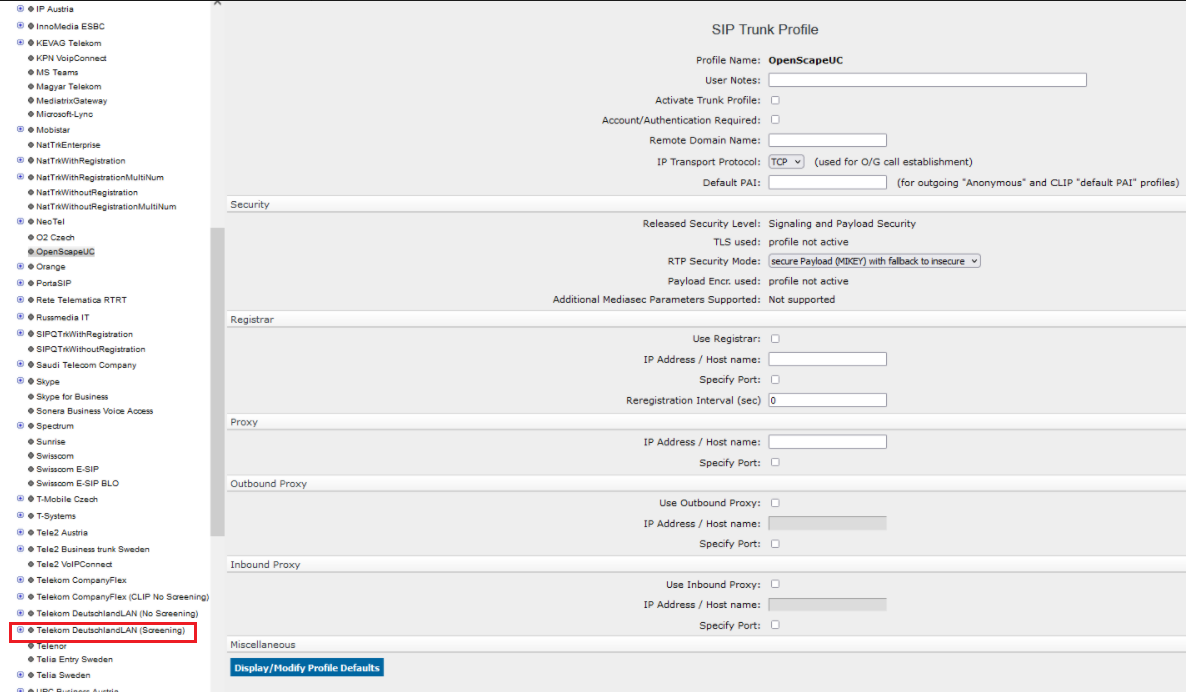Click the bullet icon beside MS Teams
This screenshot has height=692, width=1186.
tap(31, 73)
